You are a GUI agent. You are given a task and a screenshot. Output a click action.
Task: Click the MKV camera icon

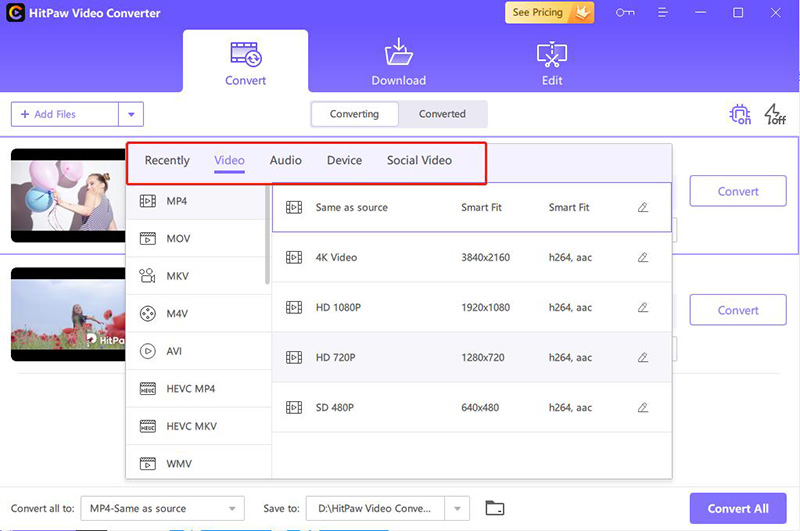click(x=147, y=275)
